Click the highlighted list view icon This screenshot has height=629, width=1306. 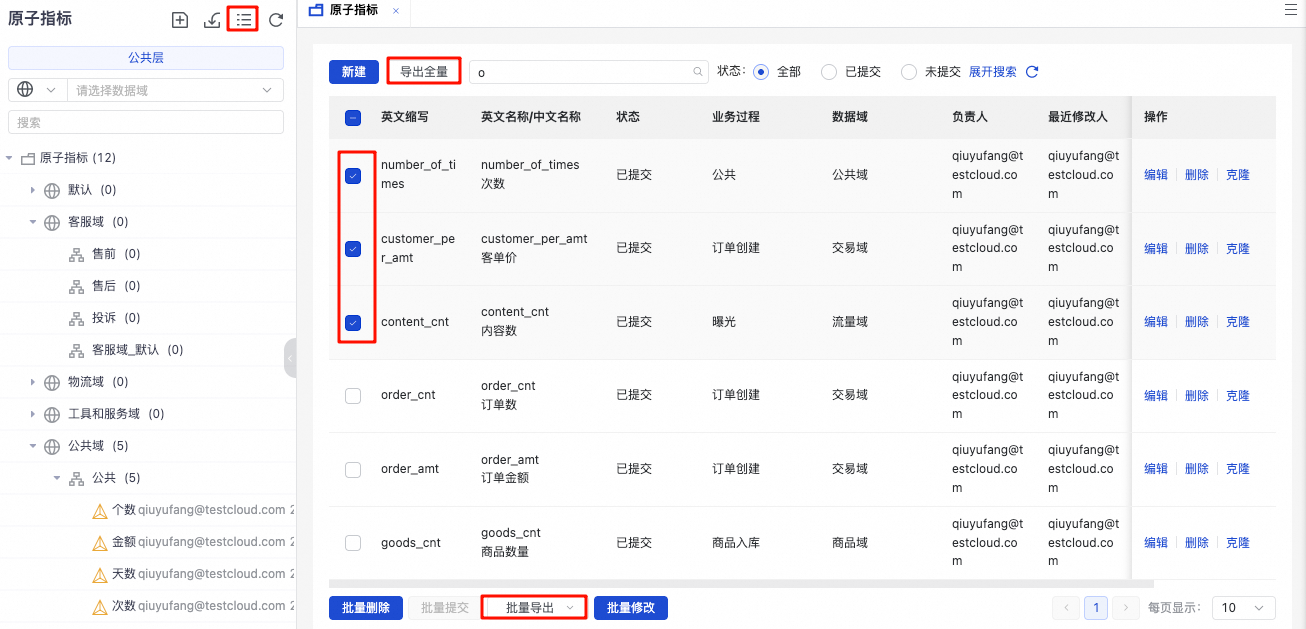[242, 19]
